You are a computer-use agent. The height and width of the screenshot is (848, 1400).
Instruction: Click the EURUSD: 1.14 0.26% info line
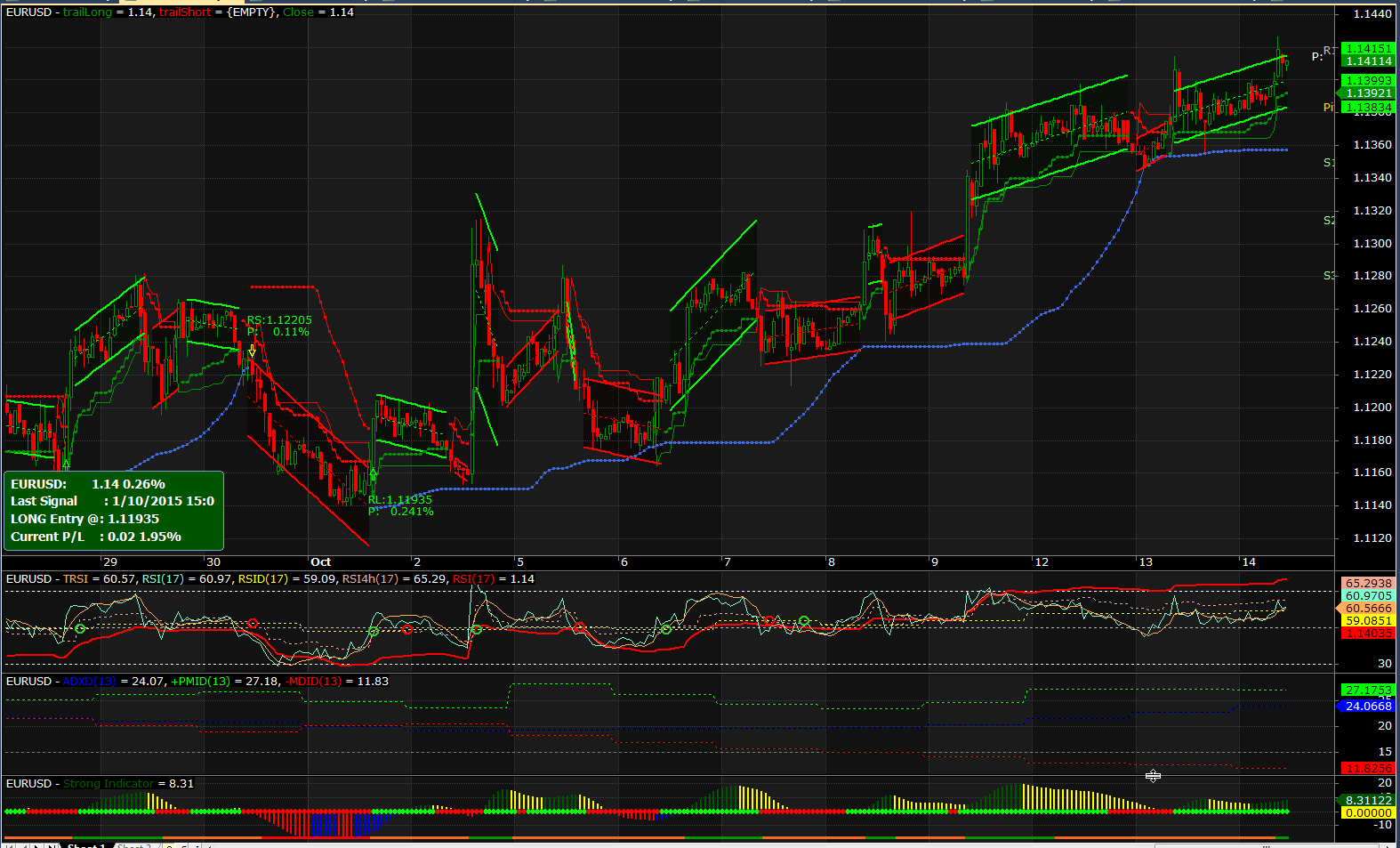click(x=88, y=485)
